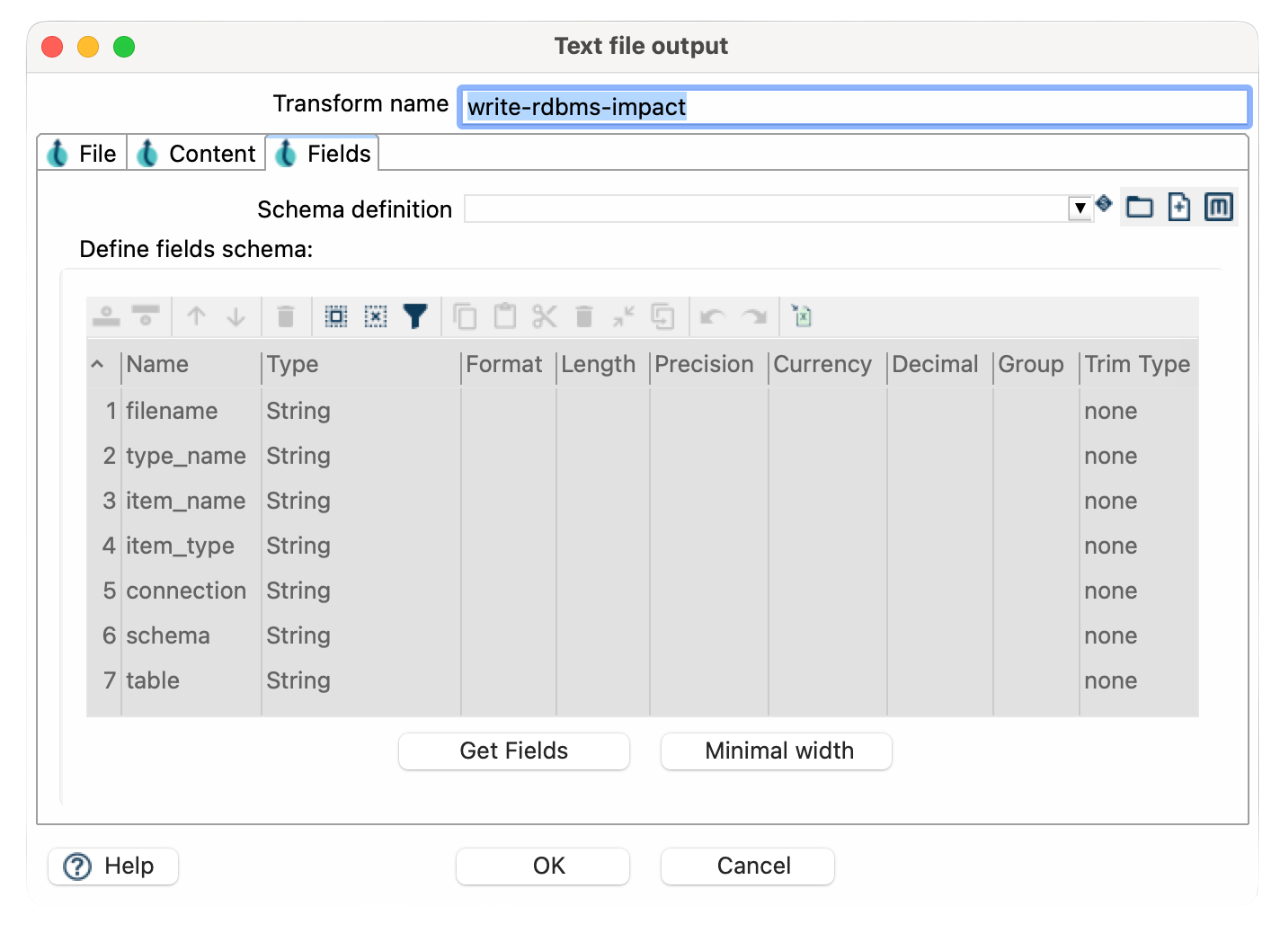
Task: Click the variable diamond icon beside Schema definition
Action: click(1103, 203)
